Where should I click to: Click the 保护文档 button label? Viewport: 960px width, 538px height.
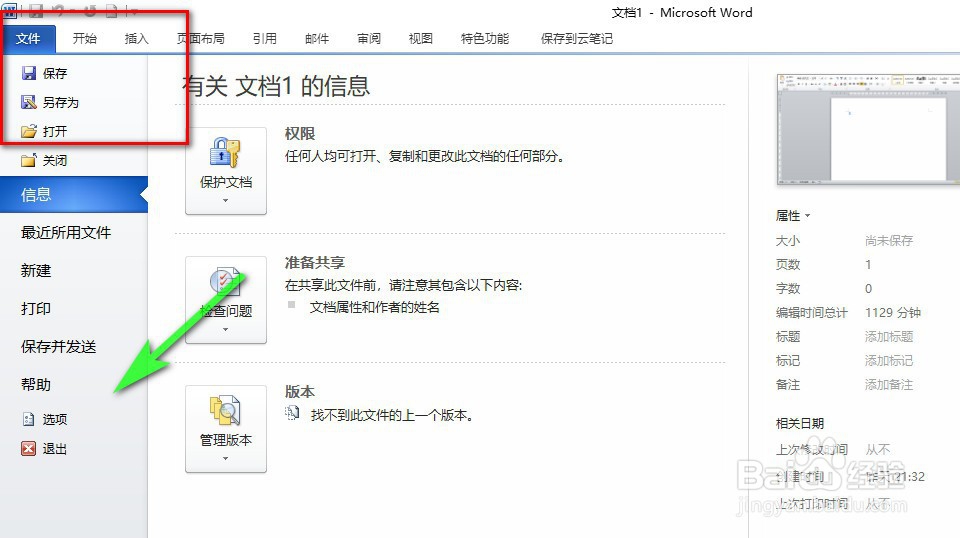coord(226,182)
